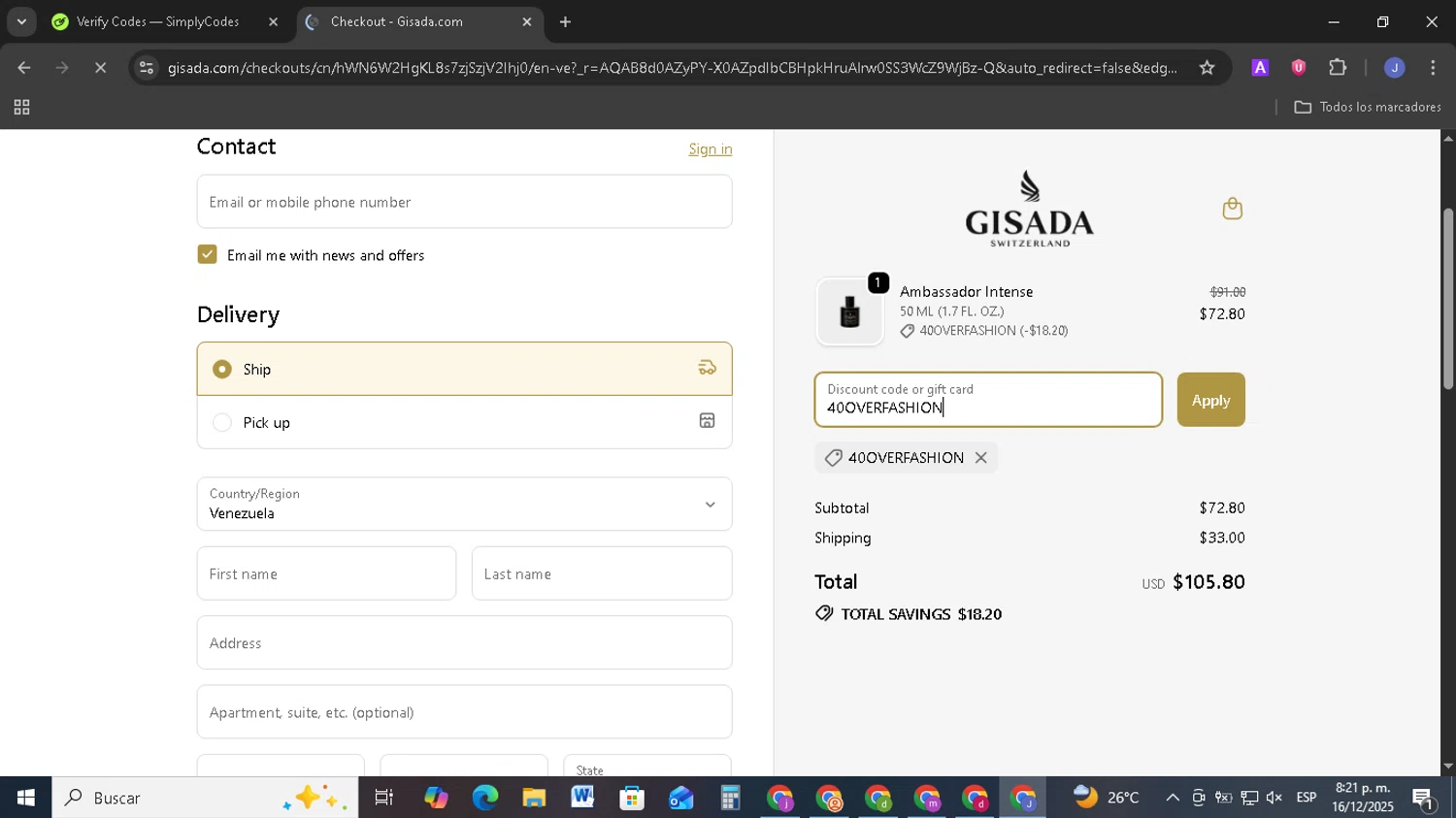The width and height of the screenshot is (1456, 818).
Task: Open Copilot from the taskbar
Action: (435, 798)
